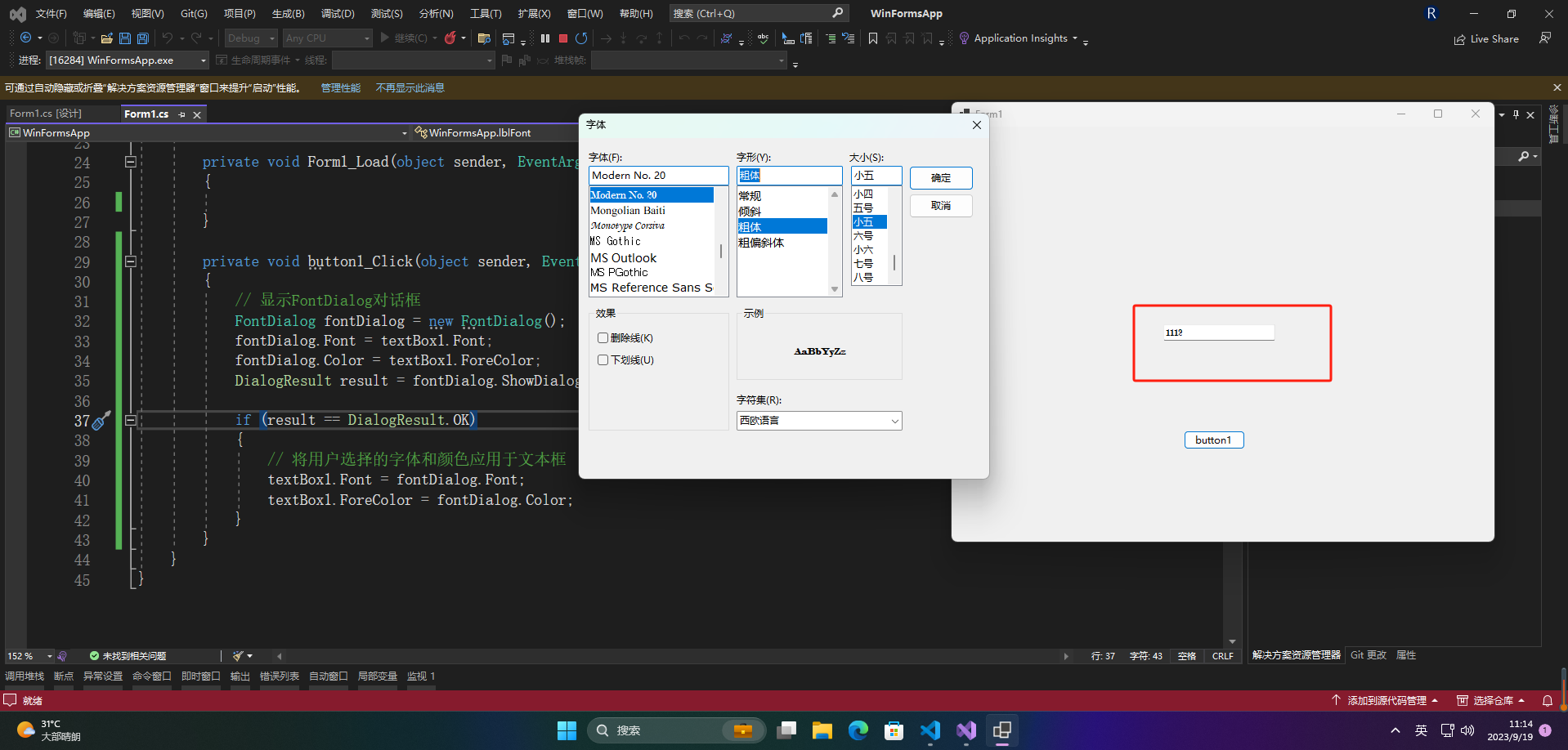Viewport: 1568px width, 750px height.
Task: Click the Undo arrow icon
Action: 168,38
